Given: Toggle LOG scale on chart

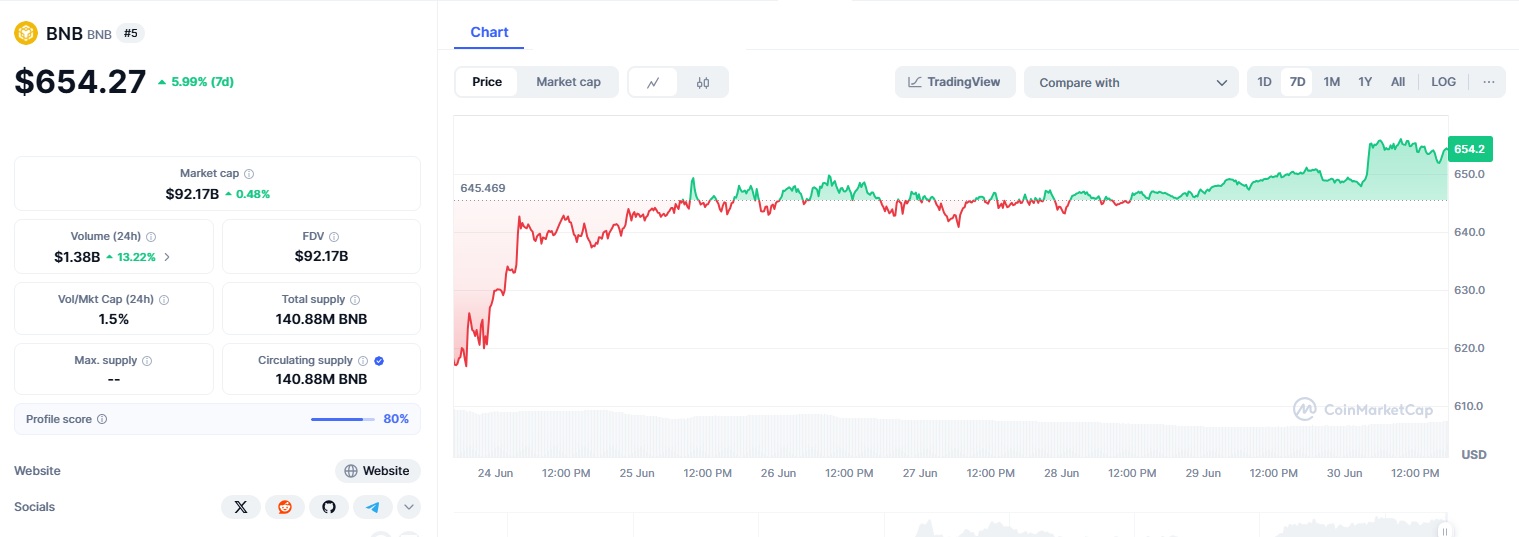Looking at the screenshot, I should tap(1444, 82).
